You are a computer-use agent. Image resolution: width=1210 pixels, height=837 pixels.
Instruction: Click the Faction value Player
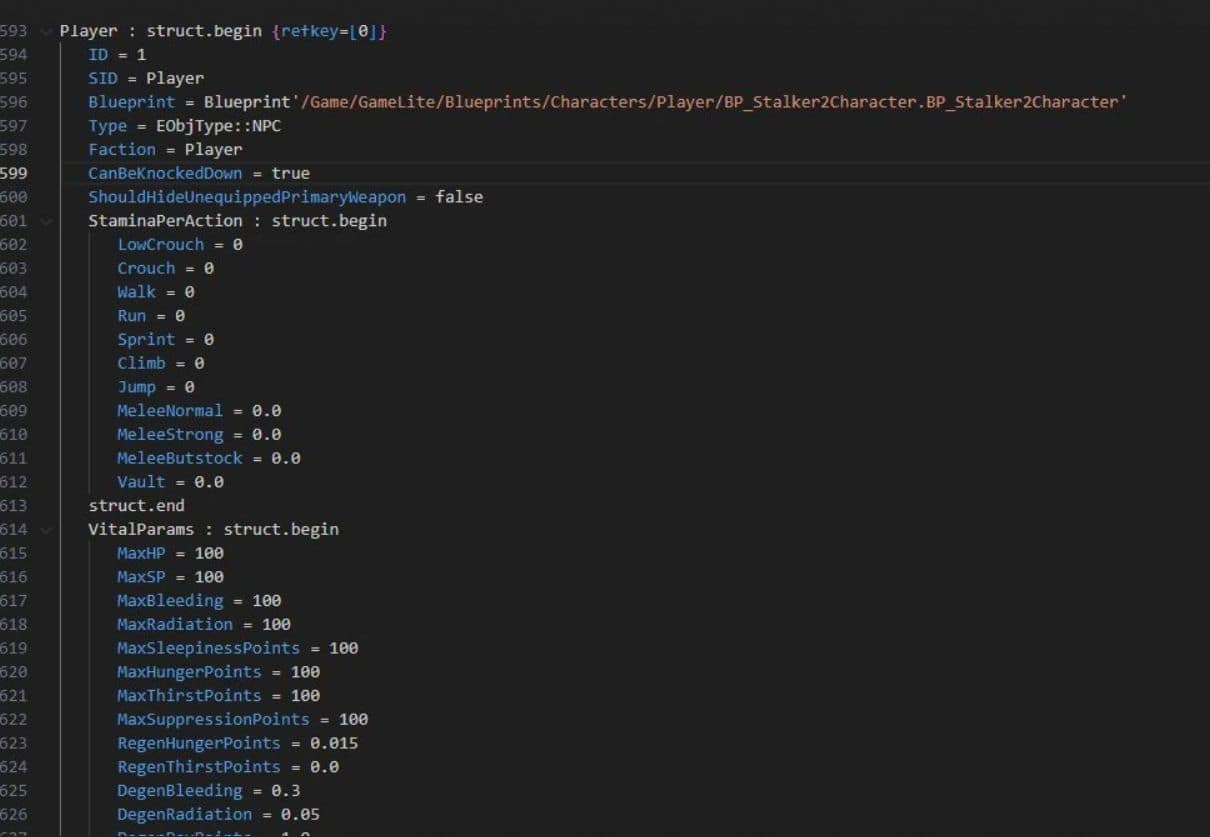pyautogui.click(x=213, y=150)
